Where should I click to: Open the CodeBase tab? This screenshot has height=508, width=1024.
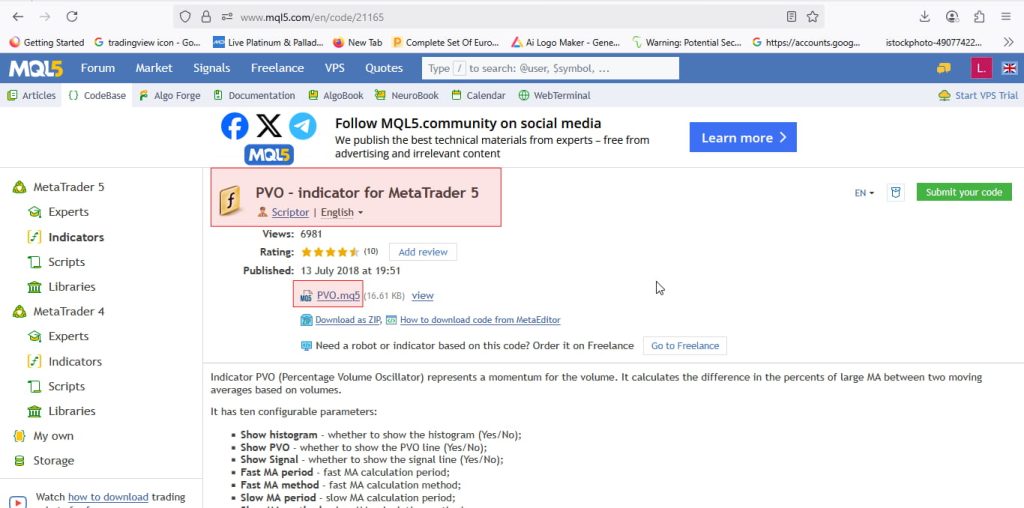point(97,95)
